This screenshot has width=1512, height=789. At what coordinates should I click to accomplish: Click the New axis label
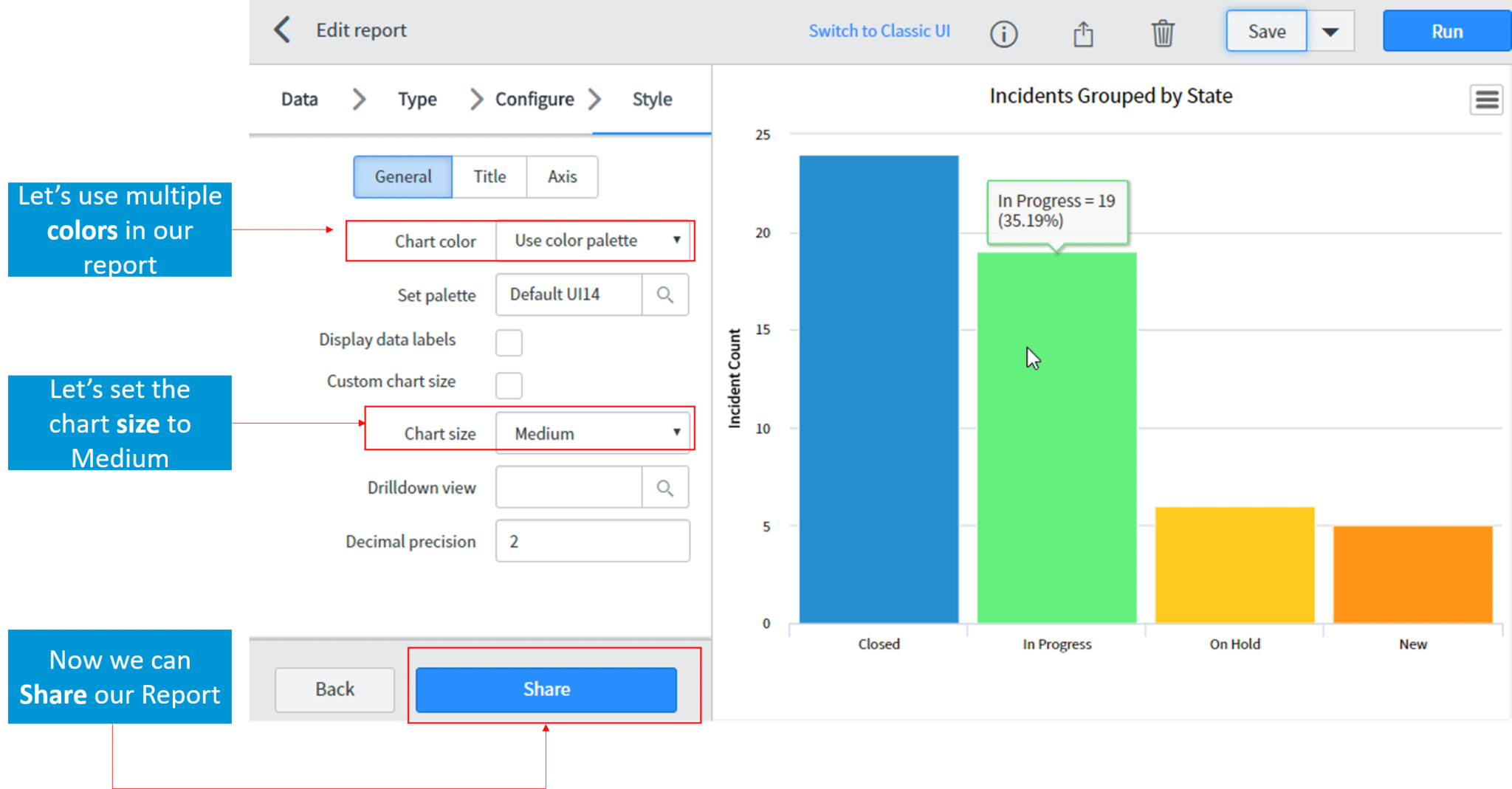(1412, 644)
